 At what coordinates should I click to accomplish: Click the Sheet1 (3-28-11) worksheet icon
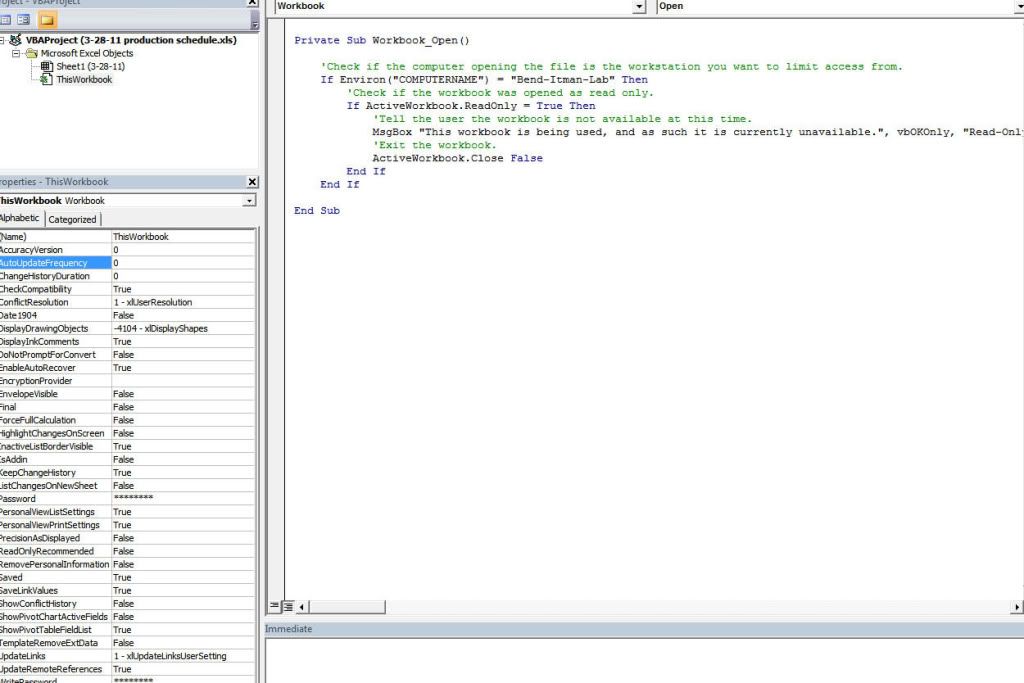point(46,67)
